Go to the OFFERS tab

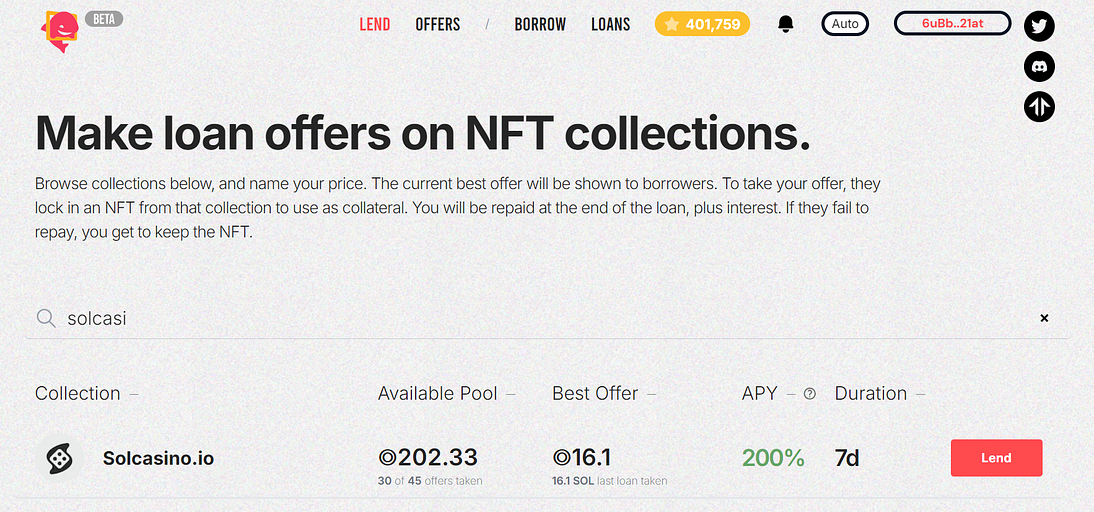click(438, 24)
